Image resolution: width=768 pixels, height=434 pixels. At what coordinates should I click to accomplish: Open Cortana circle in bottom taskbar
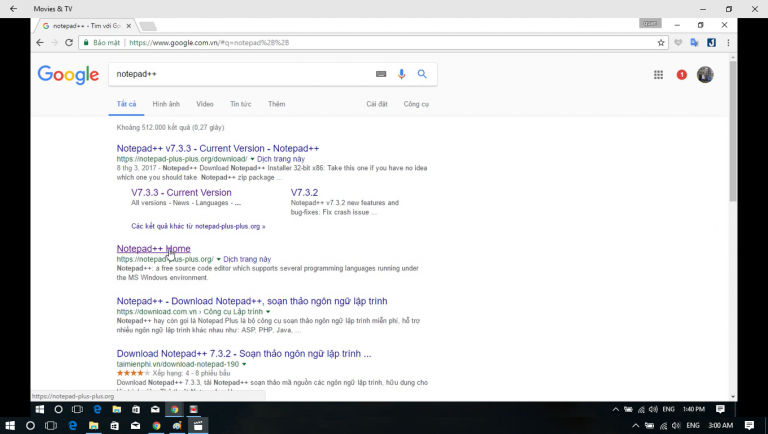[x=30, y=426]
